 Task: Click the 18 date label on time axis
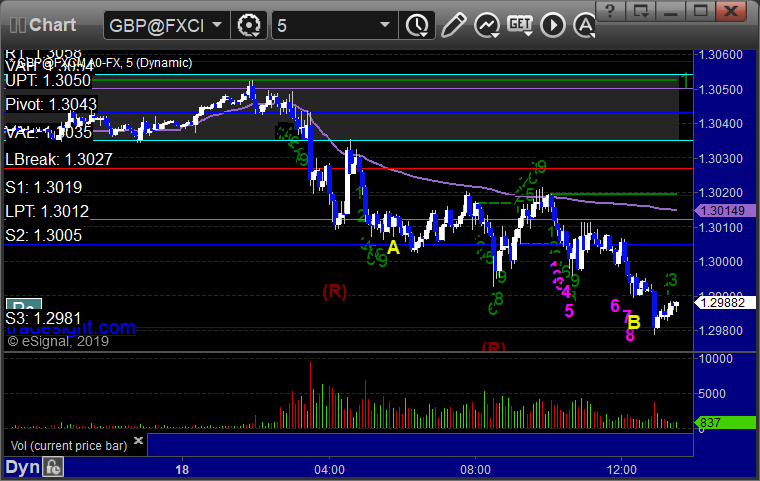pos(182,469)
